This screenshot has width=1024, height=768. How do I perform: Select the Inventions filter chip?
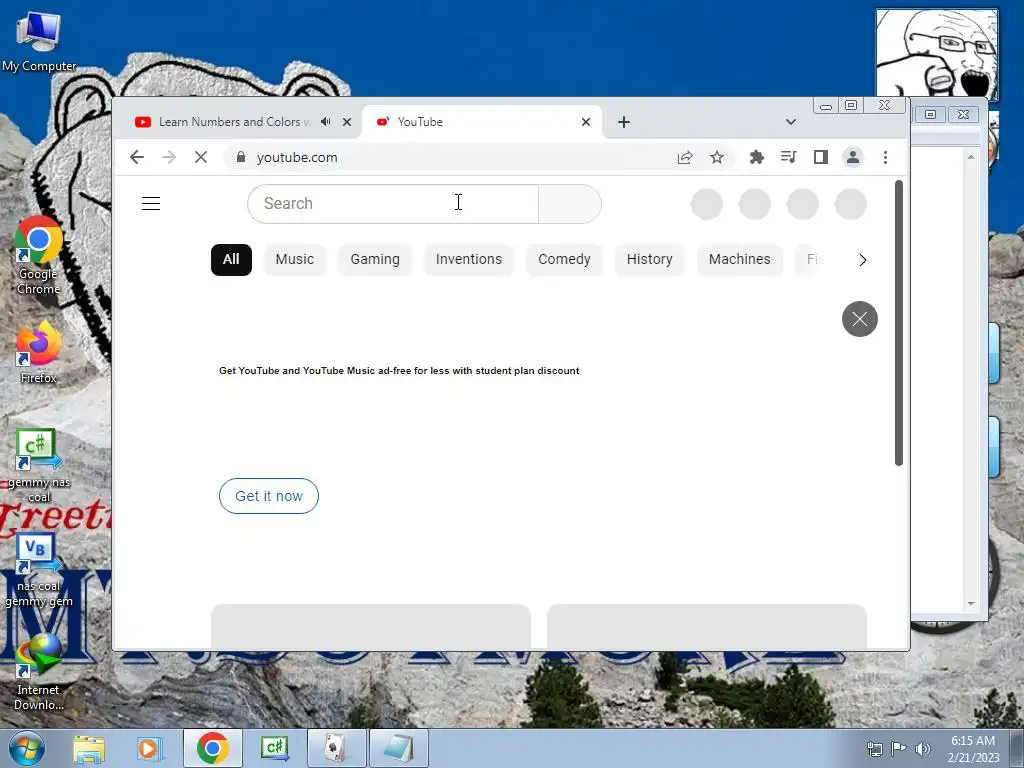pyautogui.click(x=469, y=259)
